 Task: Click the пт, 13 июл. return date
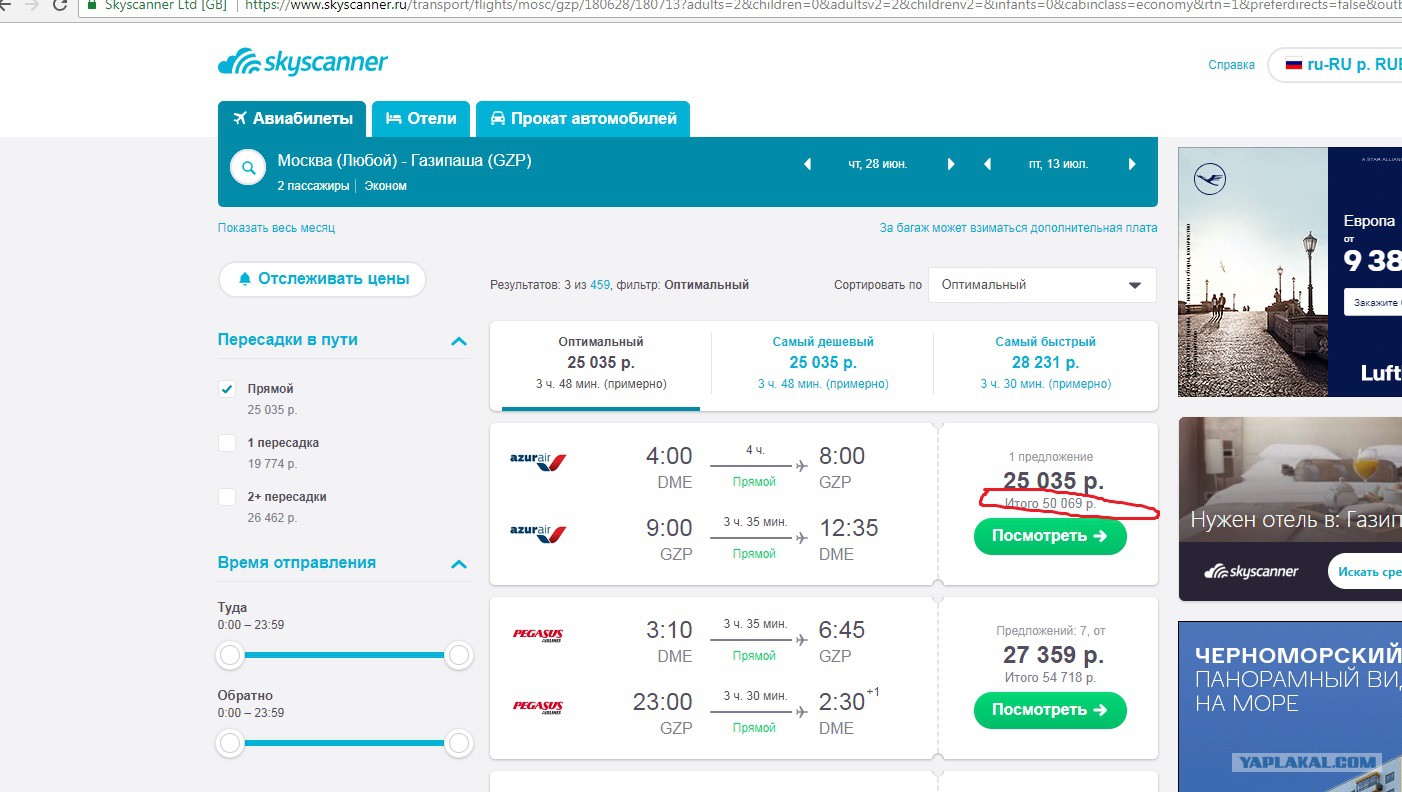[1059, 164]
